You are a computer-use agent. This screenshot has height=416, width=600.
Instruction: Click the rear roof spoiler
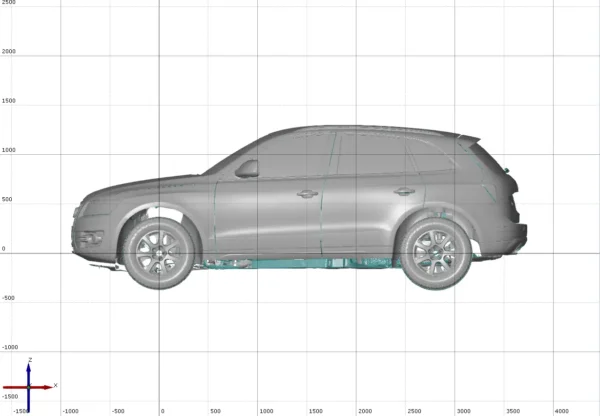tap(468, 140)
